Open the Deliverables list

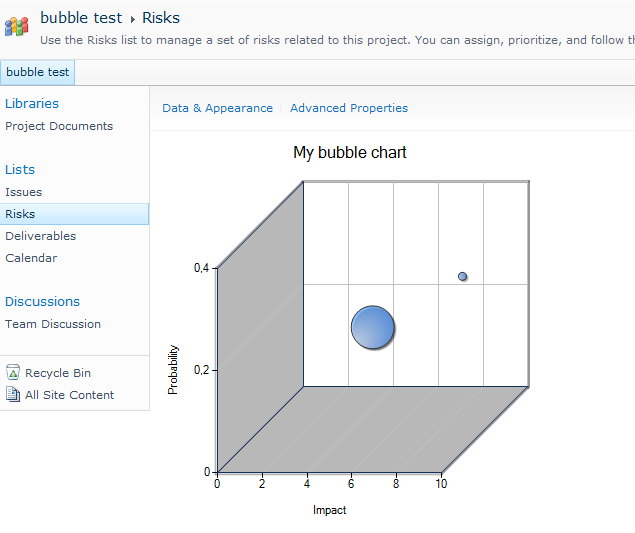click(40, 236)
